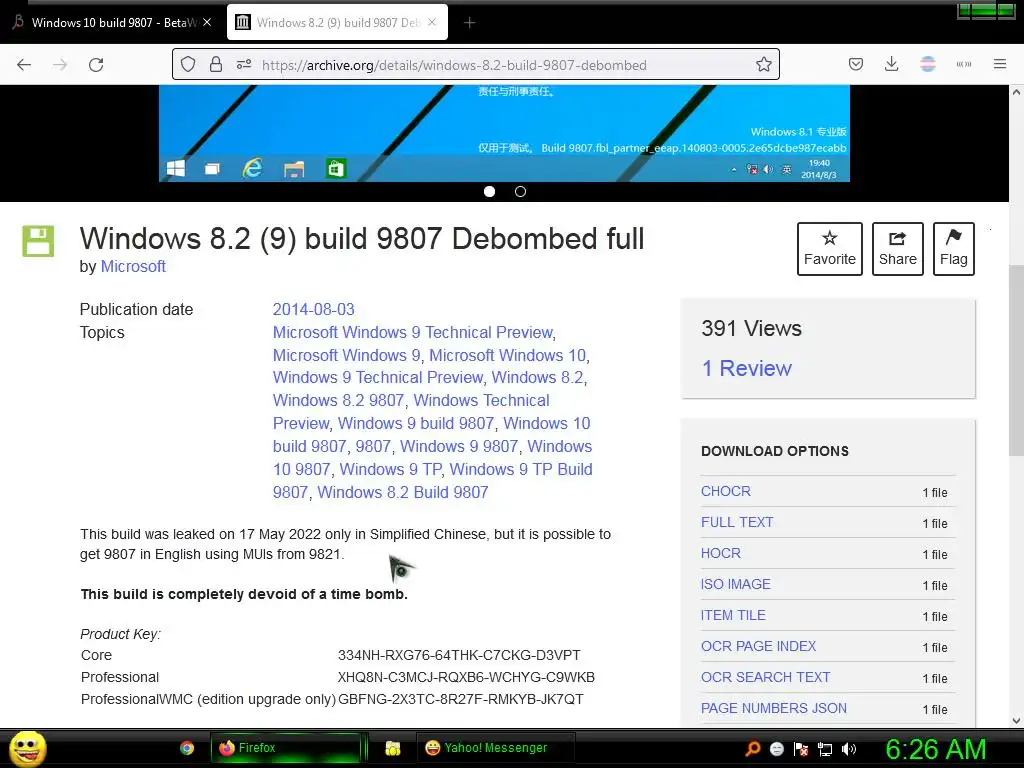Open the flag with red X tray icon
The image size is (1024, 768).
pyautogui.click(x=801, y=749)
